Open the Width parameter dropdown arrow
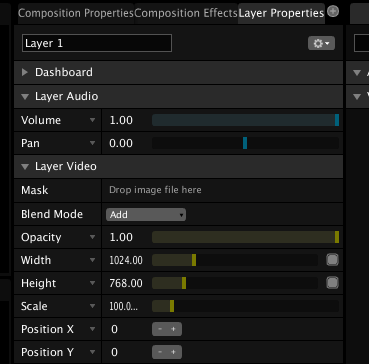 coord(93,260)
